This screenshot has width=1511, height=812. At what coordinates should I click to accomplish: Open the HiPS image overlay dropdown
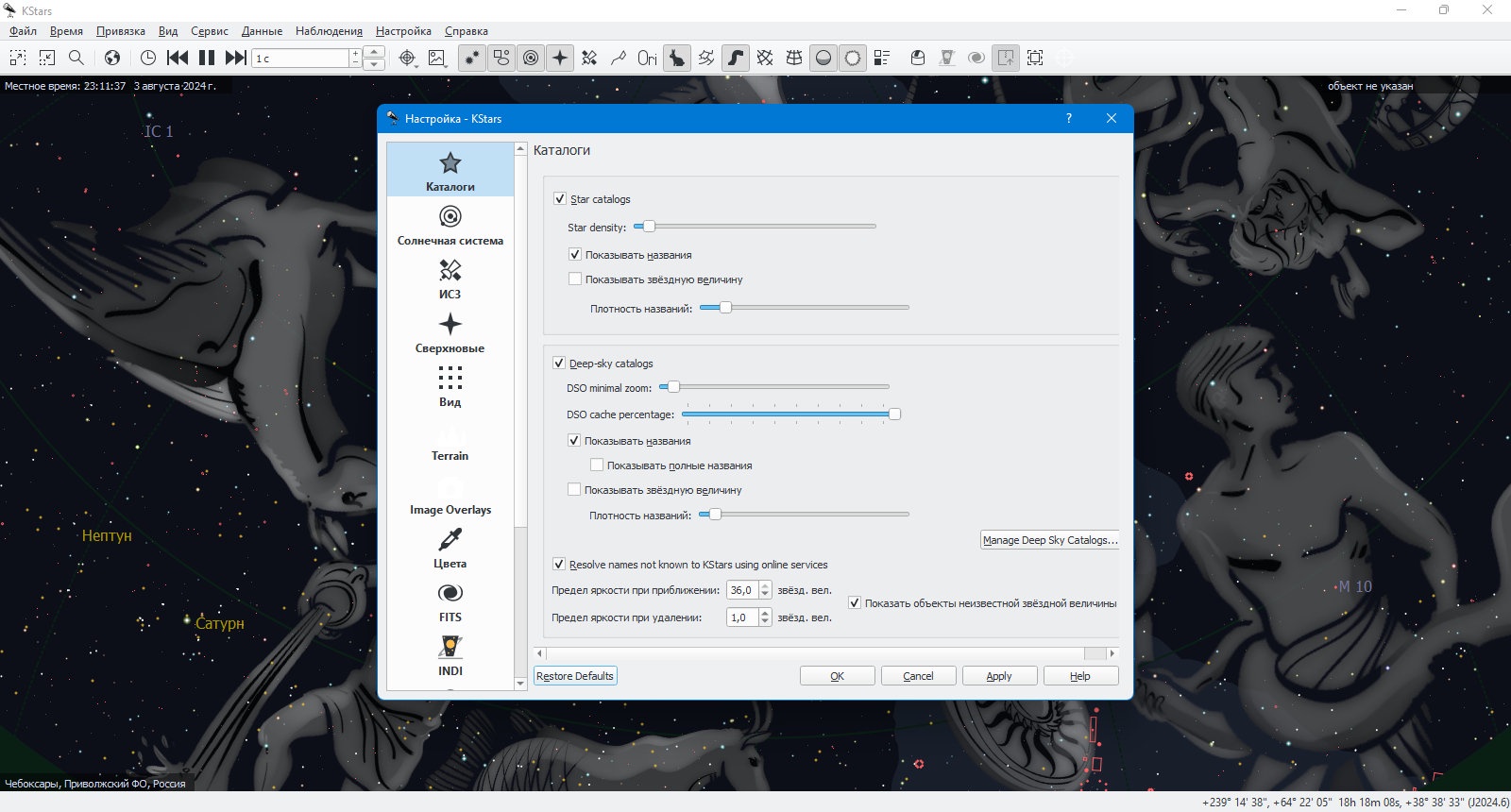click(x=436, y=58)
